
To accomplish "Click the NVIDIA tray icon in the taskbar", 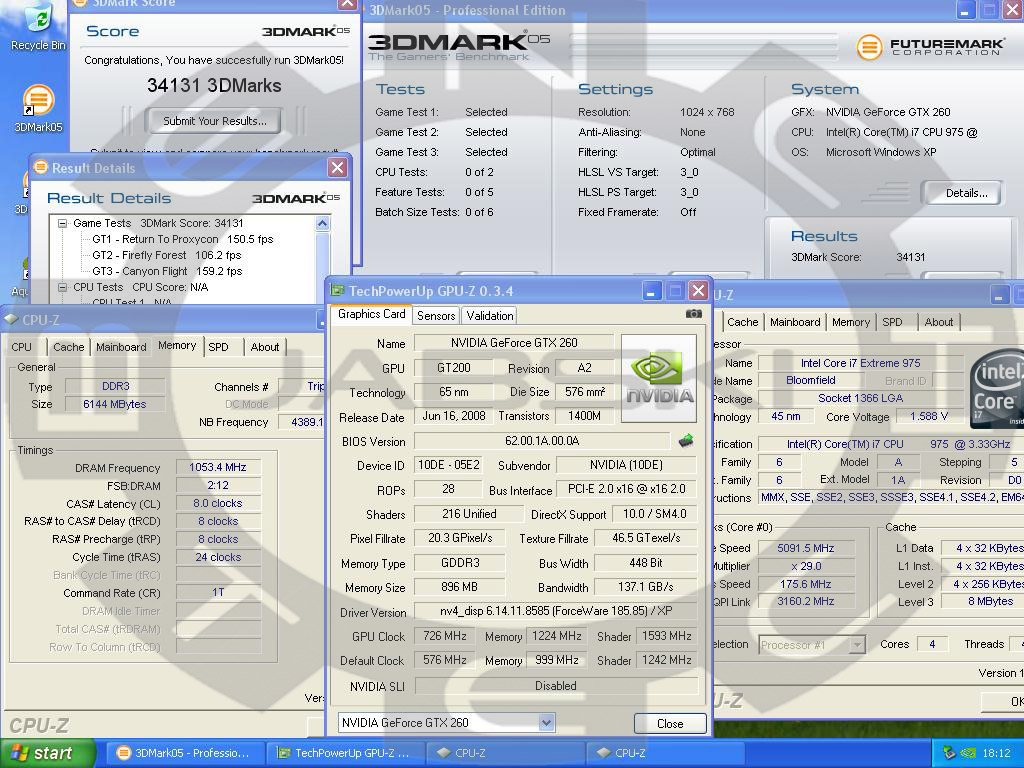I will pyautogui.click(x=968, y=753).
